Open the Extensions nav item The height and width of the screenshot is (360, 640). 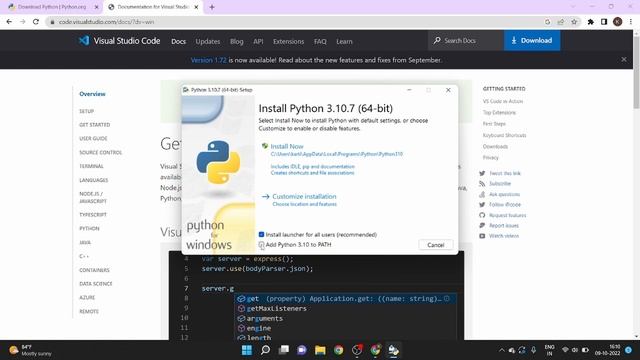click(289, 41)
